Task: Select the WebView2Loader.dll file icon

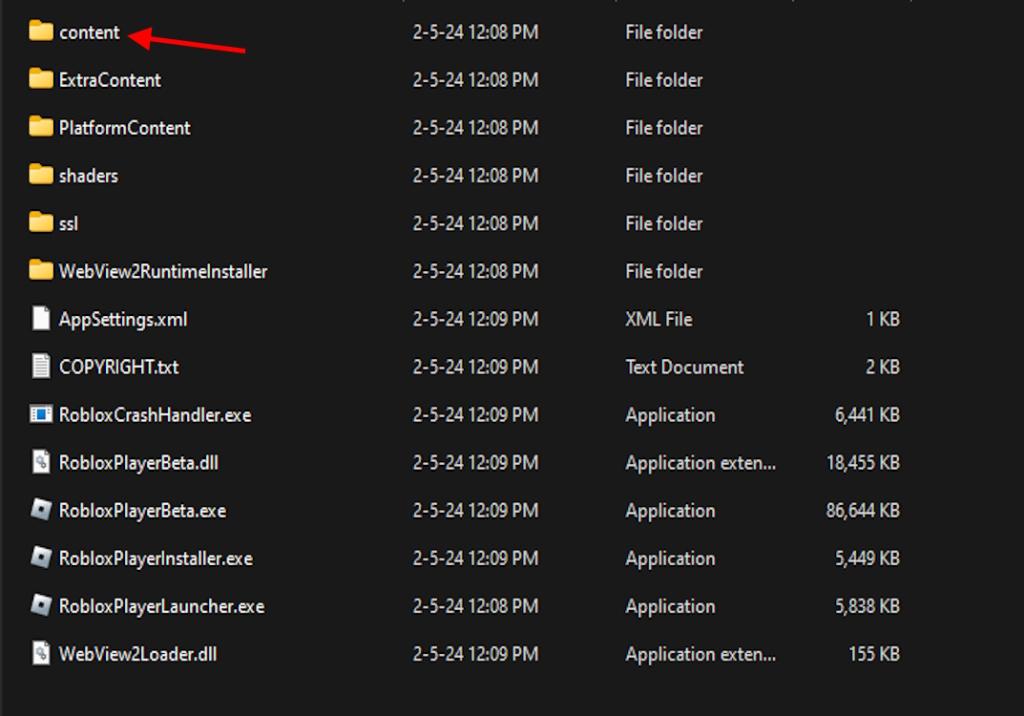Action: pyautogui.click(x=41, y=654)
